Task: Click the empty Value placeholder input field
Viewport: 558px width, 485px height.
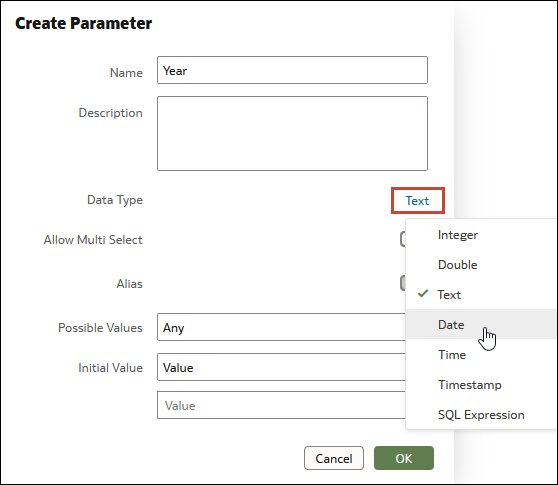Action: pos(281,405)
